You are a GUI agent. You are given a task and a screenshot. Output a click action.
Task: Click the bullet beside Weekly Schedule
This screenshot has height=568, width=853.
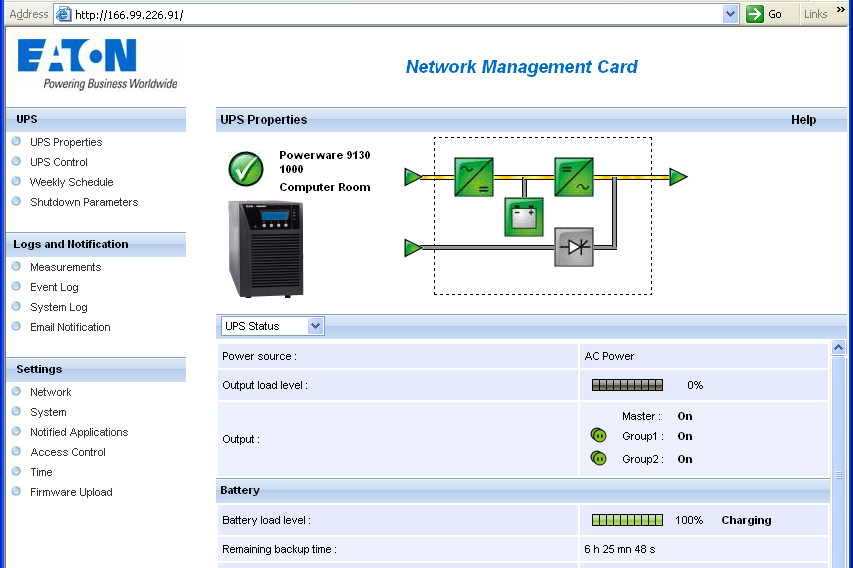(16, 181)
